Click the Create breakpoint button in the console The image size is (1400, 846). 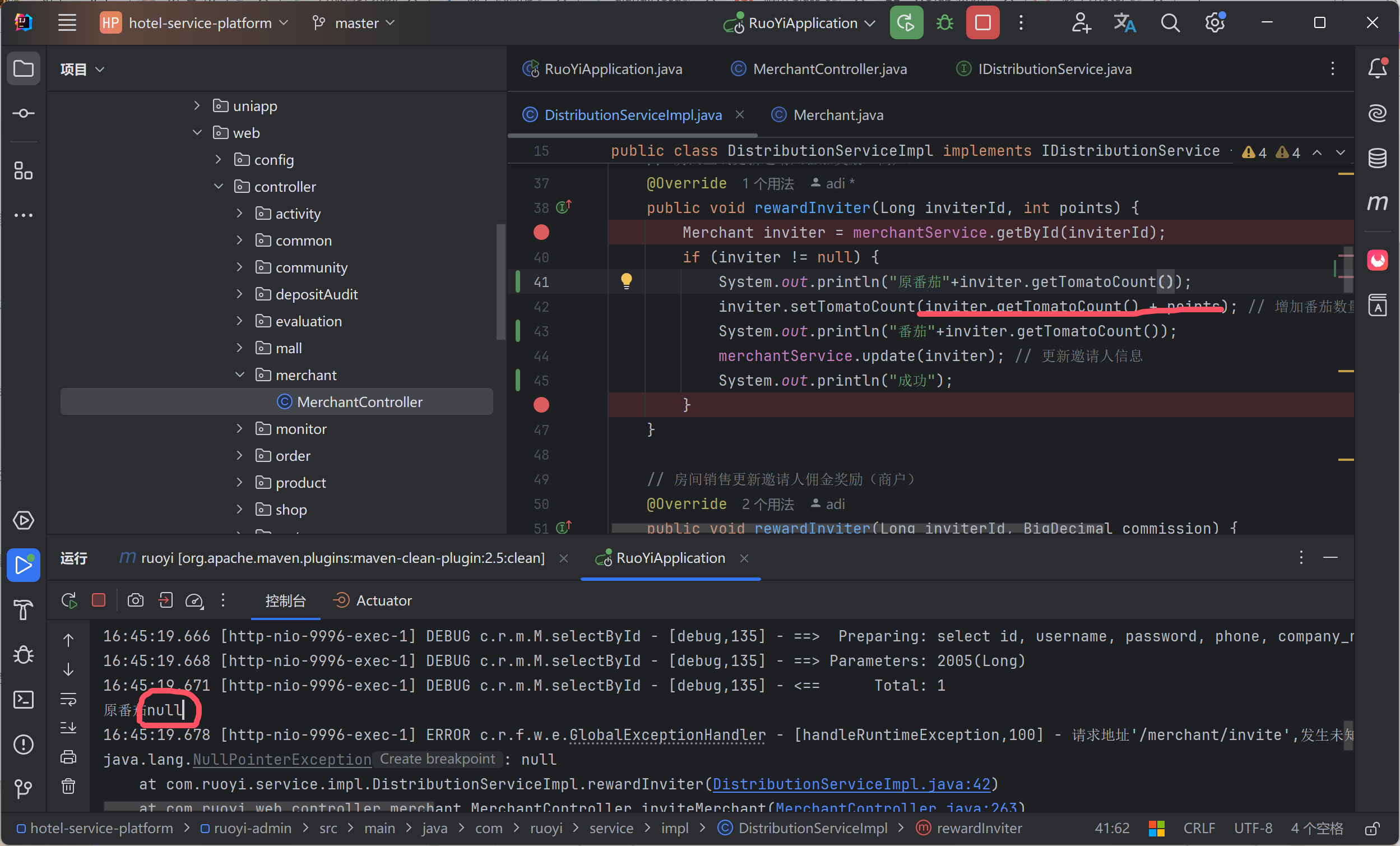tap(437, 759)
